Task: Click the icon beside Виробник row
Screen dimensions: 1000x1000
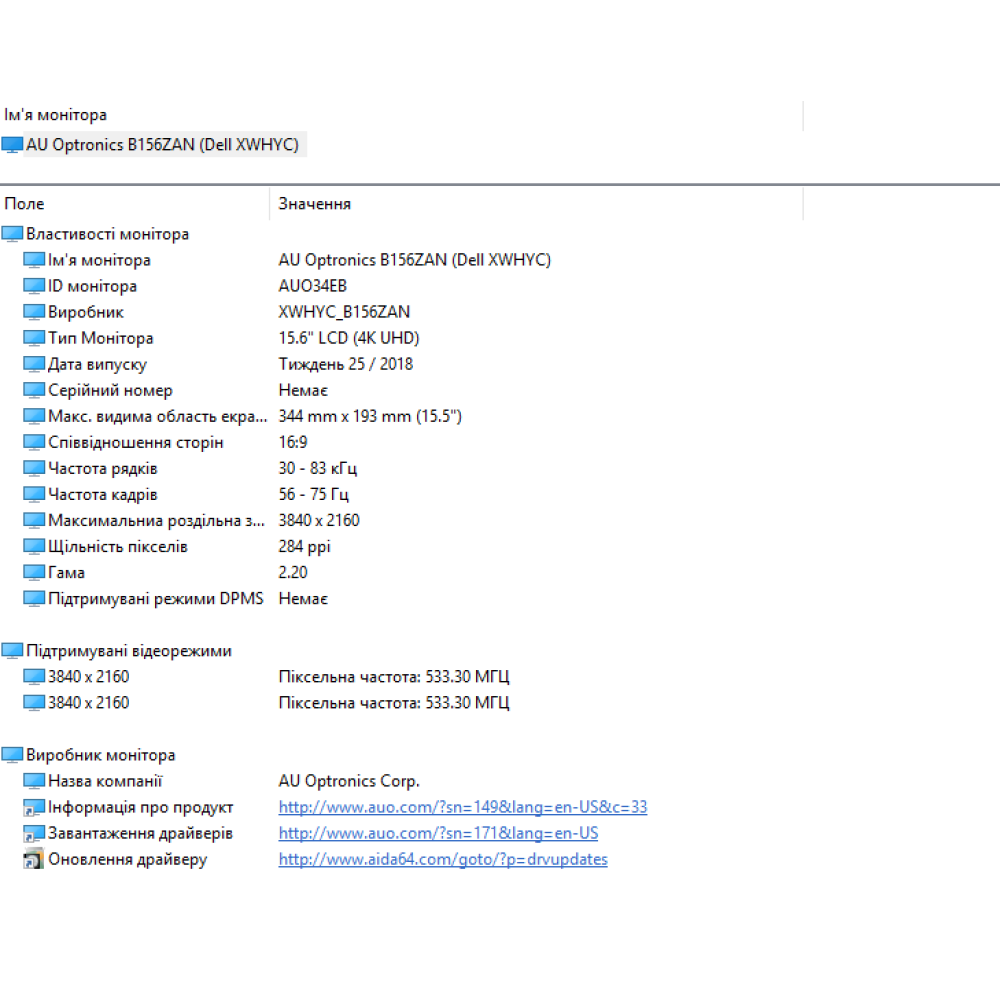Action: tap(34, 312)
